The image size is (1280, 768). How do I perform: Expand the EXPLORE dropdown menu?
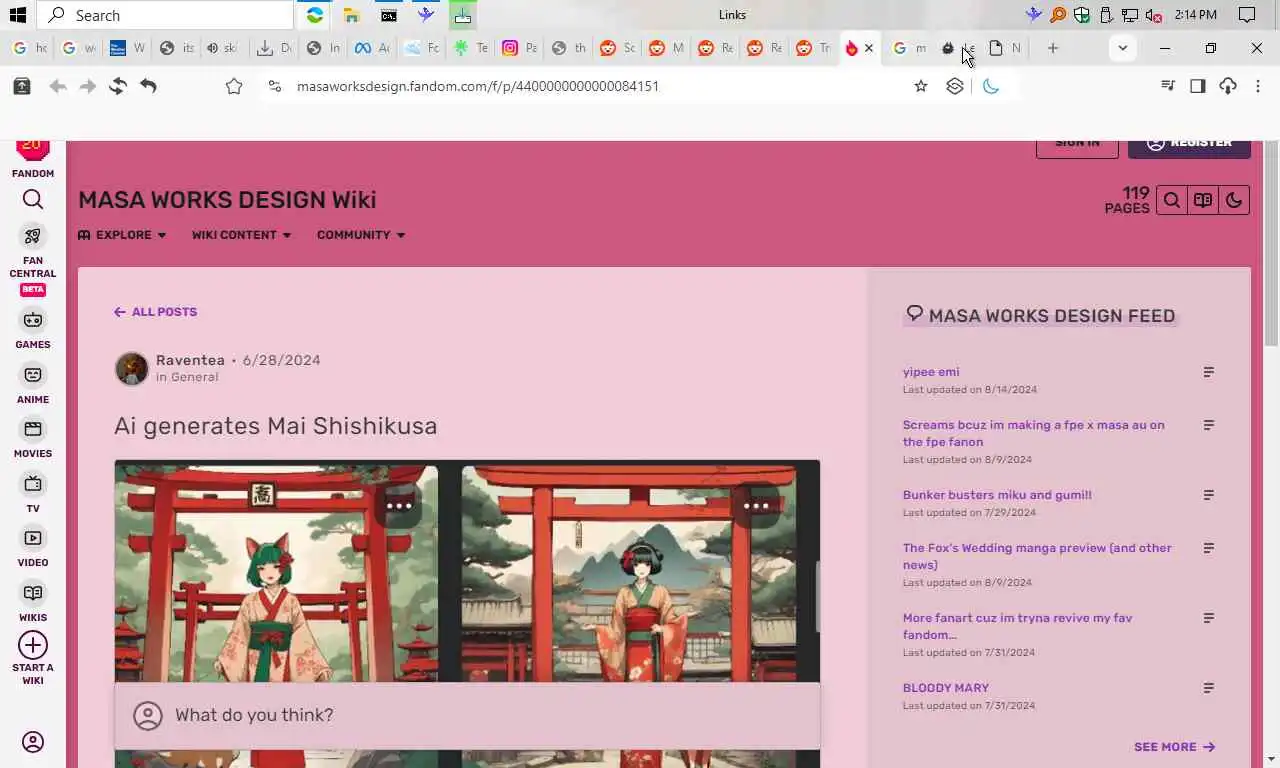(x=122, y=235)
